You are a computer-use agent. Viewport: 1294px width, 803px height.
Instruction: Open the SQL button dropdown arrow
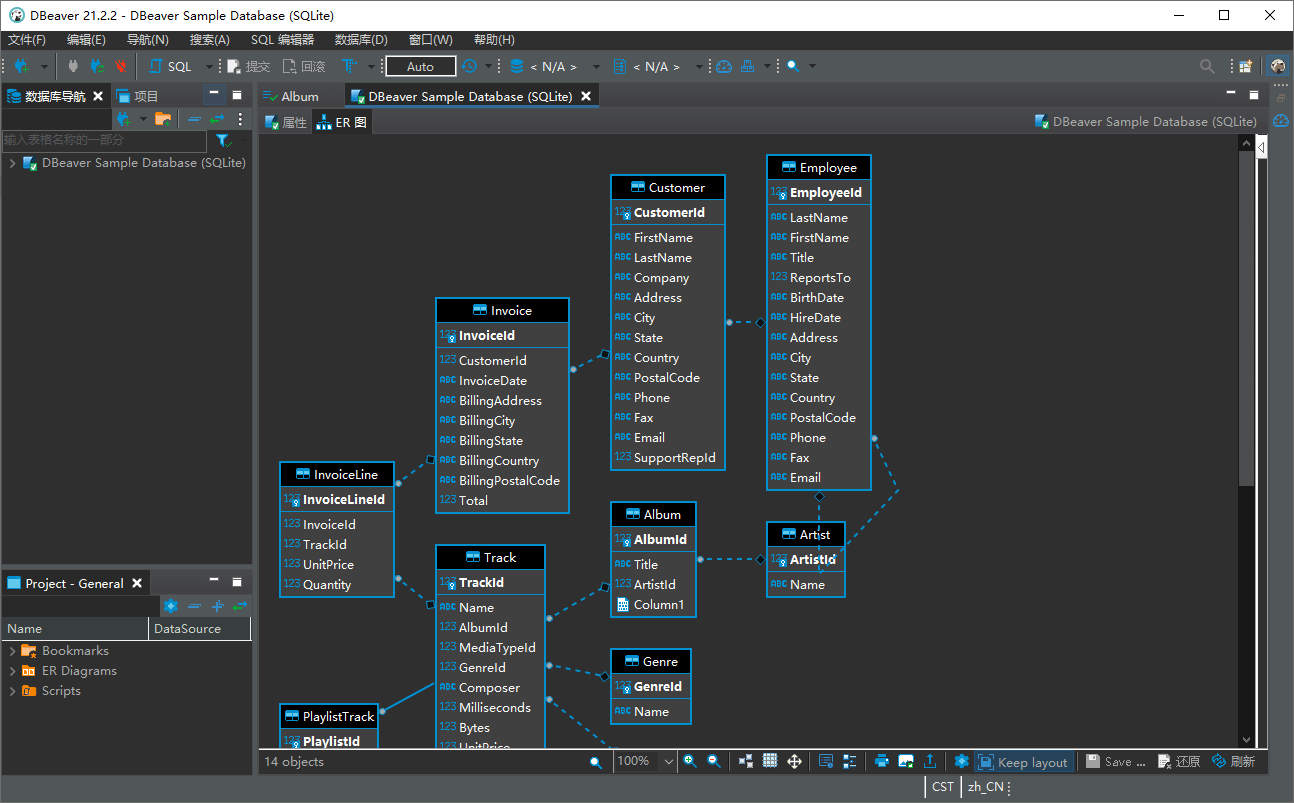click(x=209, y=67)
